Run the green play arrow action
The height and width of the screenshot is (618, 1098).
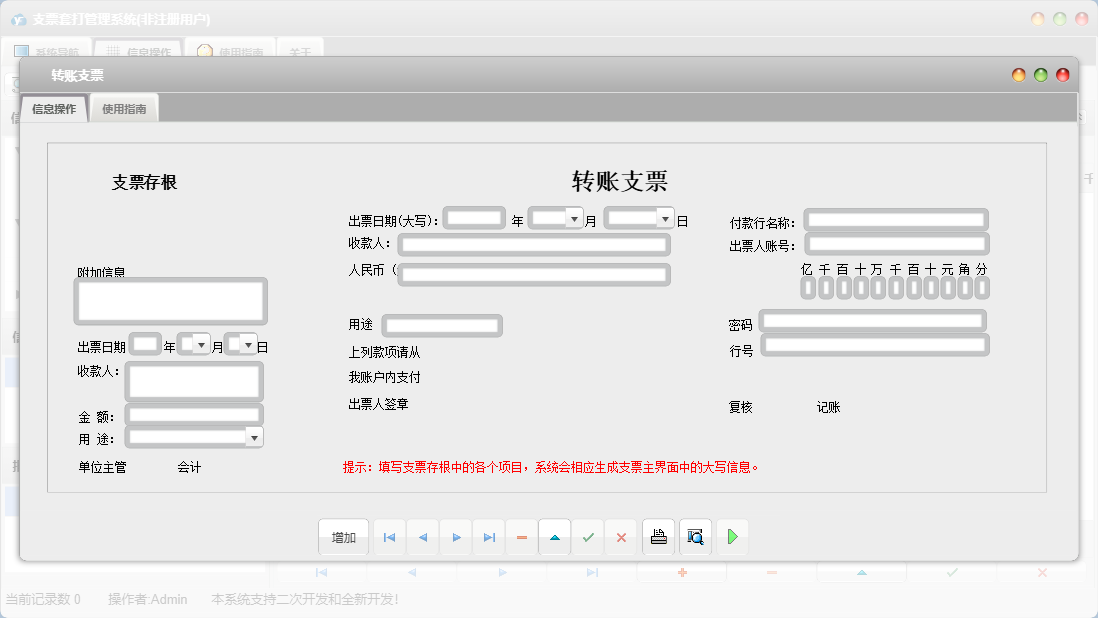(732, 537)
